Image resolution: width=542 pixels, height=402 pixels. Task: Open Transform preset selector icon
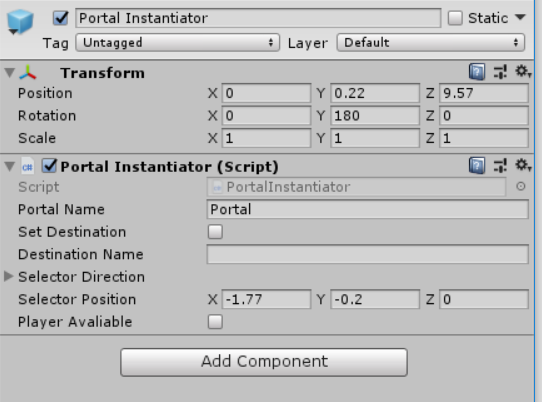pos(500,72)
